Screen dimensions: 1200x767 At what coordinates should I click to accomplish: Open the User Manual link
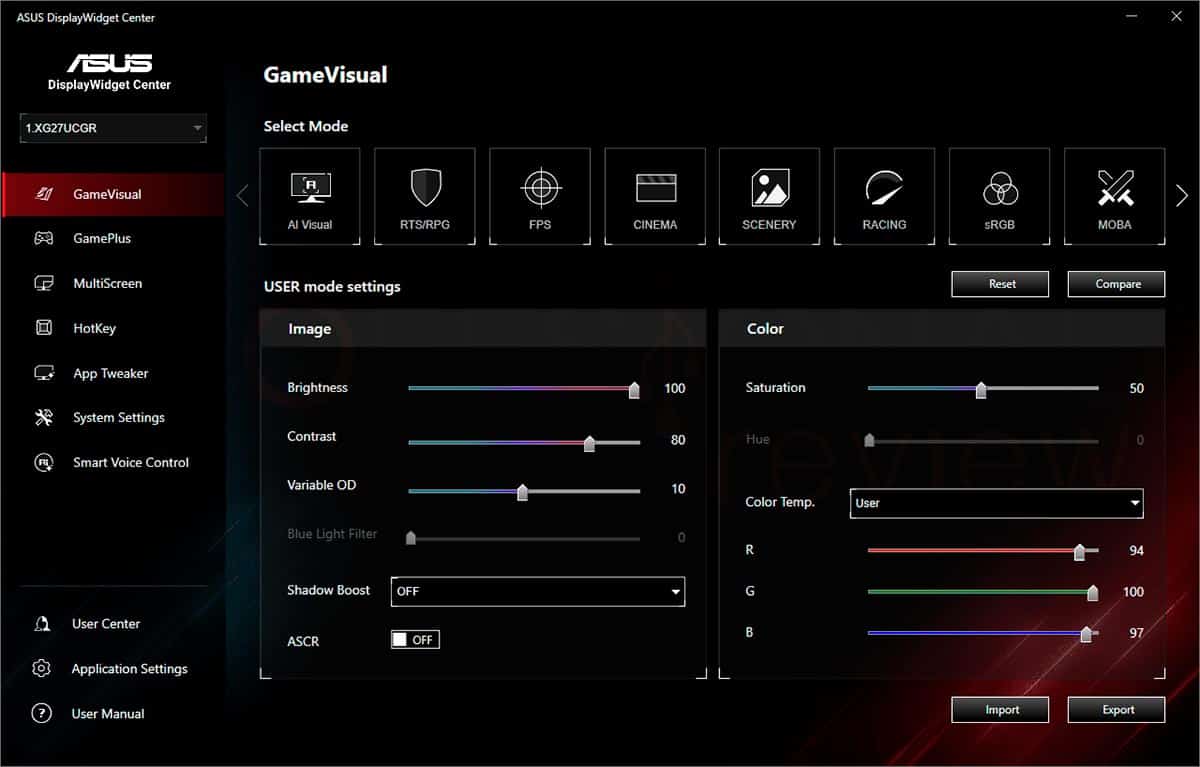pyautogui.click(x=108, y=714)
